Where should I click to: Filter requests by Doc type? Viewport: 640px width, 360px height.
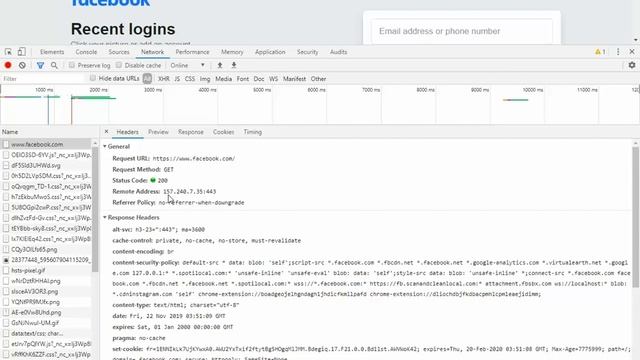[x=259, y=79]
